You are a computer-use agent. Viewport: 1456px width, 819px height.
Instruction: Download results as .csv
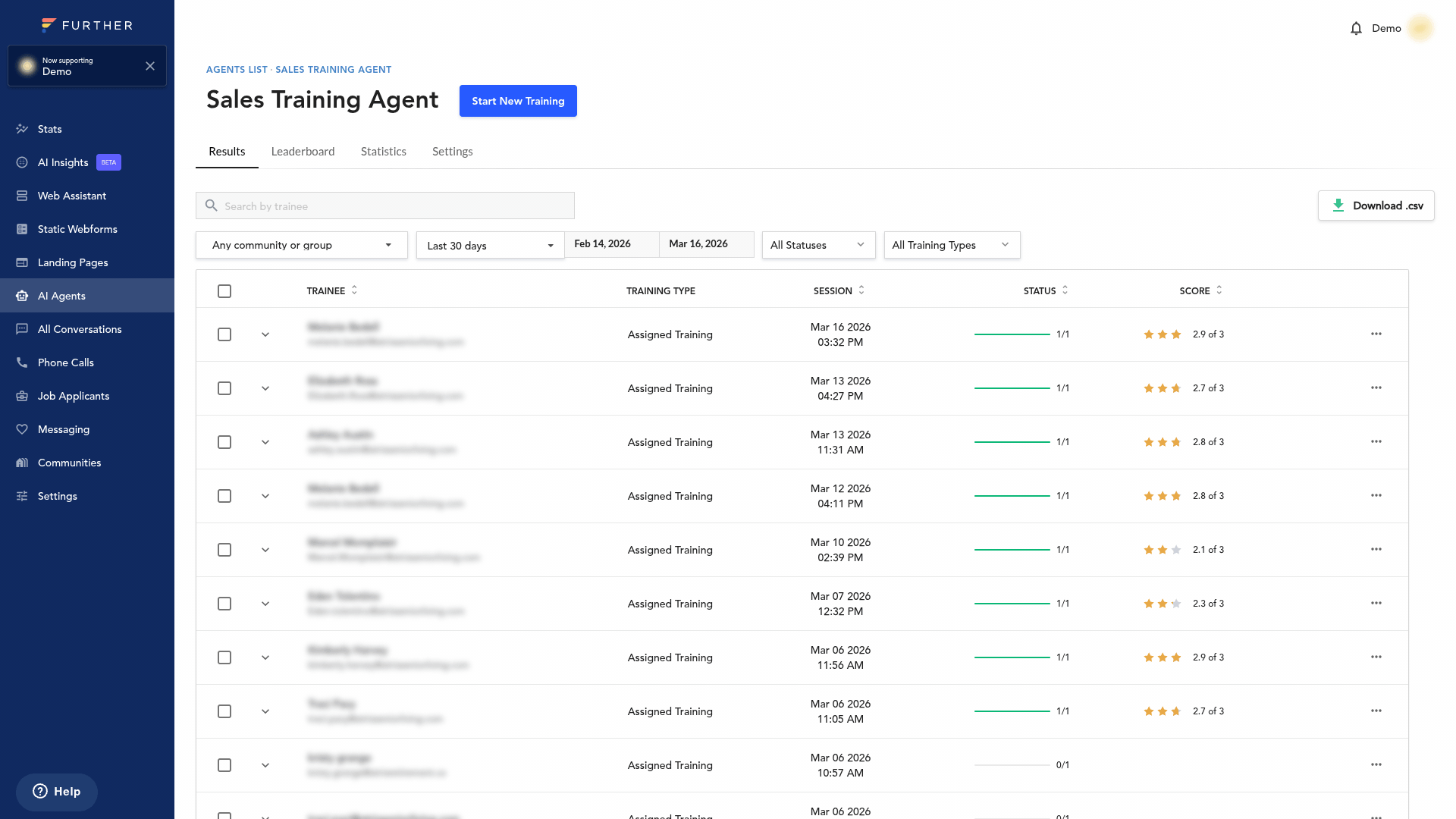point(1376,206)
